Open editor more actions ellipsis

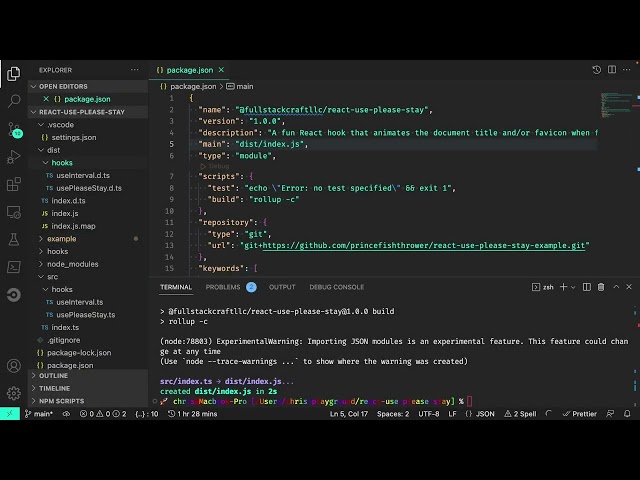pos(627,70)
